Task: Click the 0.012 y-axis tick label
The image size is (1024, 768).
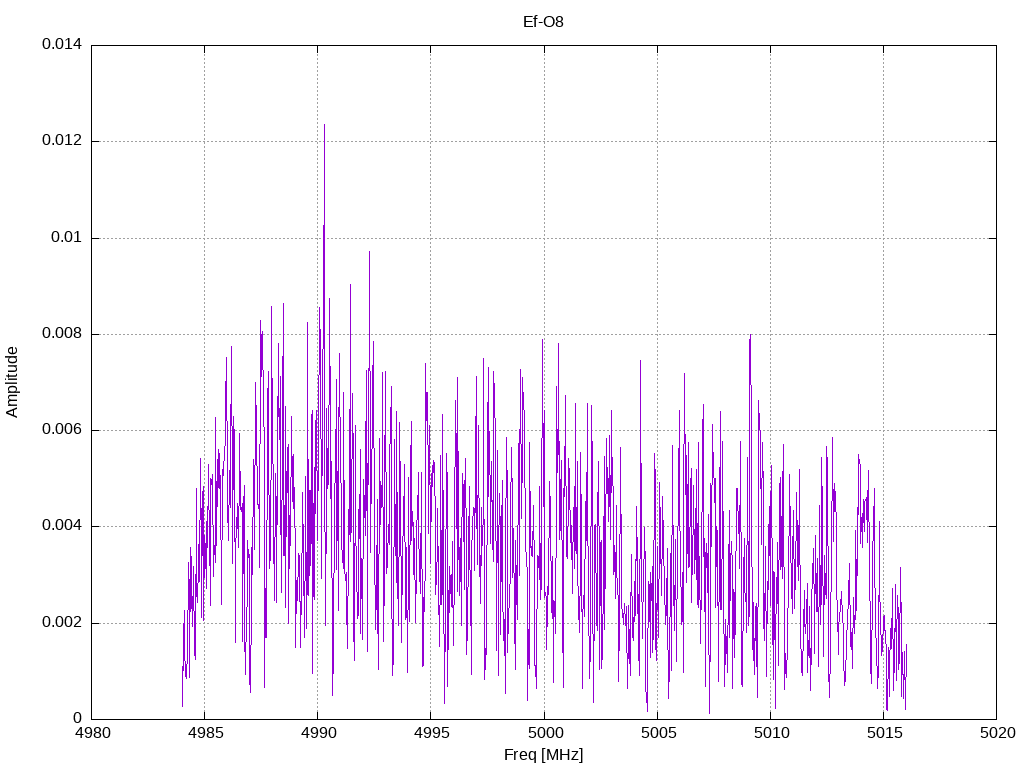Action: pos(62,140)
